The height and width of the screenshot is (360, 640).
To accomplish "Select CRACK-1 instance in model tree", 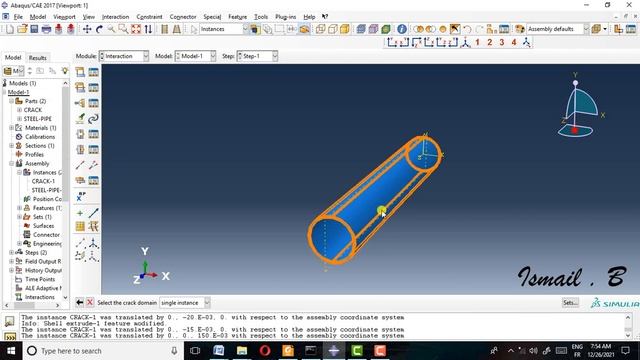I will coord(43,181).
